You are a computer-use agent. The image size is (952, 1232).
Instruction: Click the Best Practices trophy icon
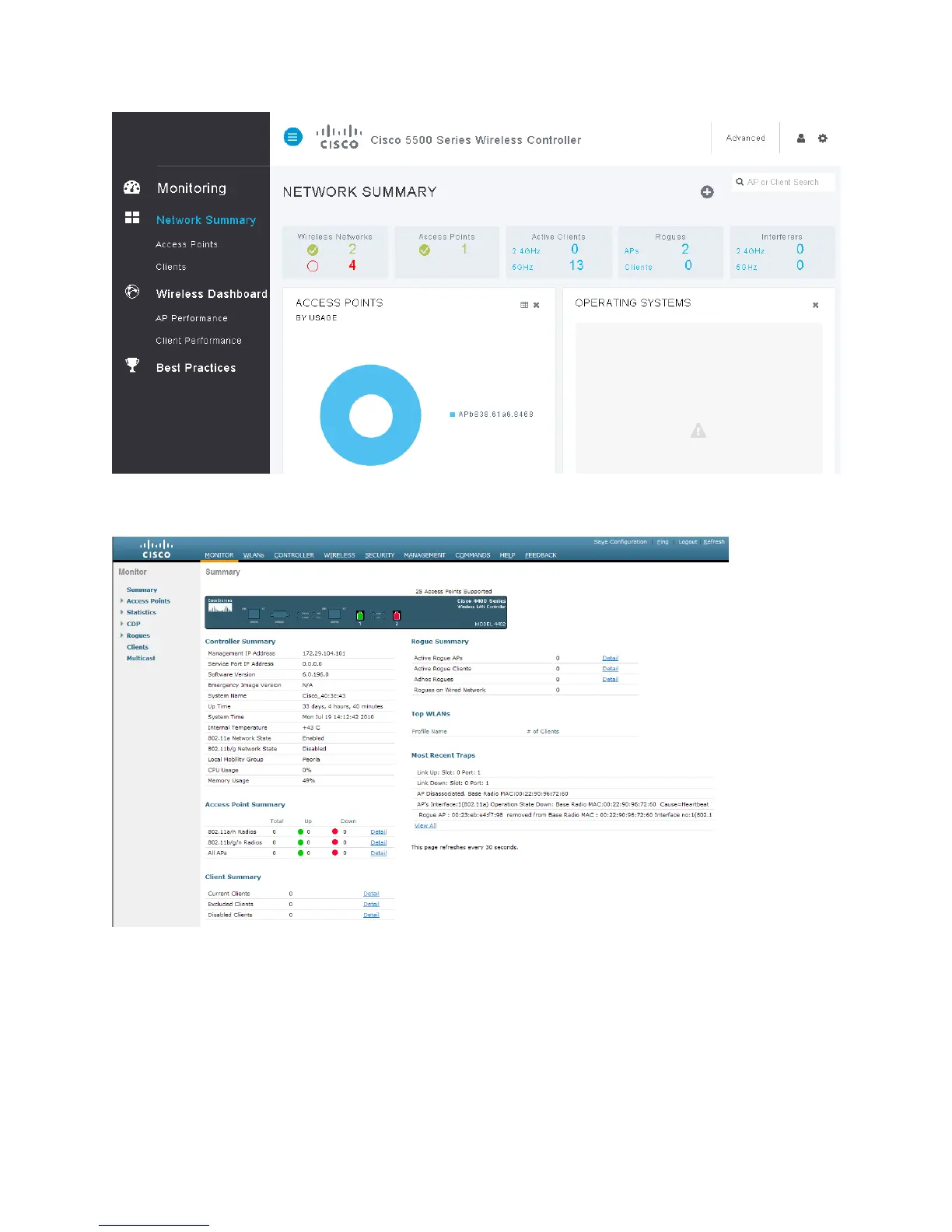pos(132,366)
